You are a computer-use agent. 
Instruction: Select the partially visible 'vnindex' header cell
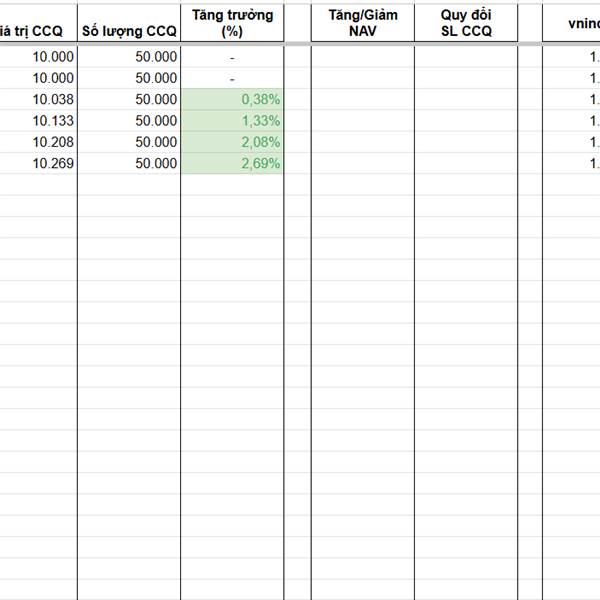point(571,23)
